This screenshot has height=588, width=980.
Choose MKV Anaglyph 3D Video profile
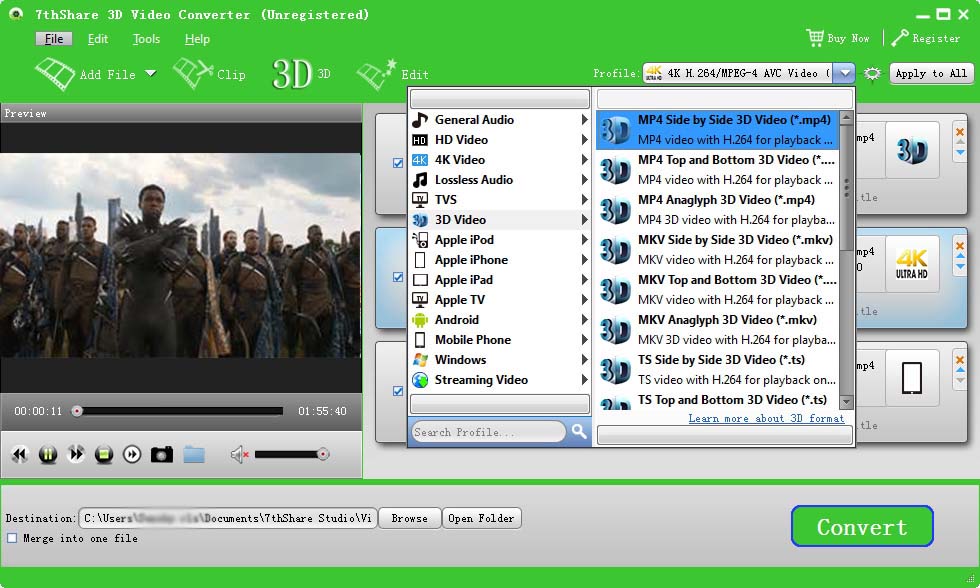(x=718, y=329)
